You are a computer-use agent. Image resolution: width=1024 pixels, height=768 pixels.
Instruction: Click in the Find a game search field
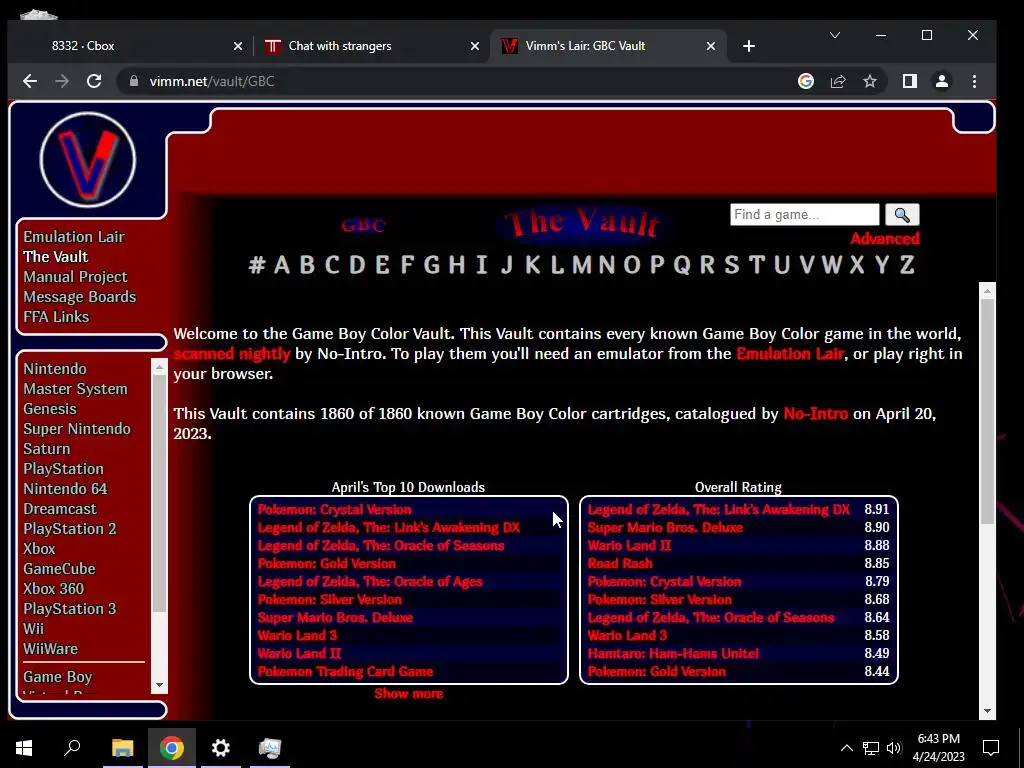point(805,214)
